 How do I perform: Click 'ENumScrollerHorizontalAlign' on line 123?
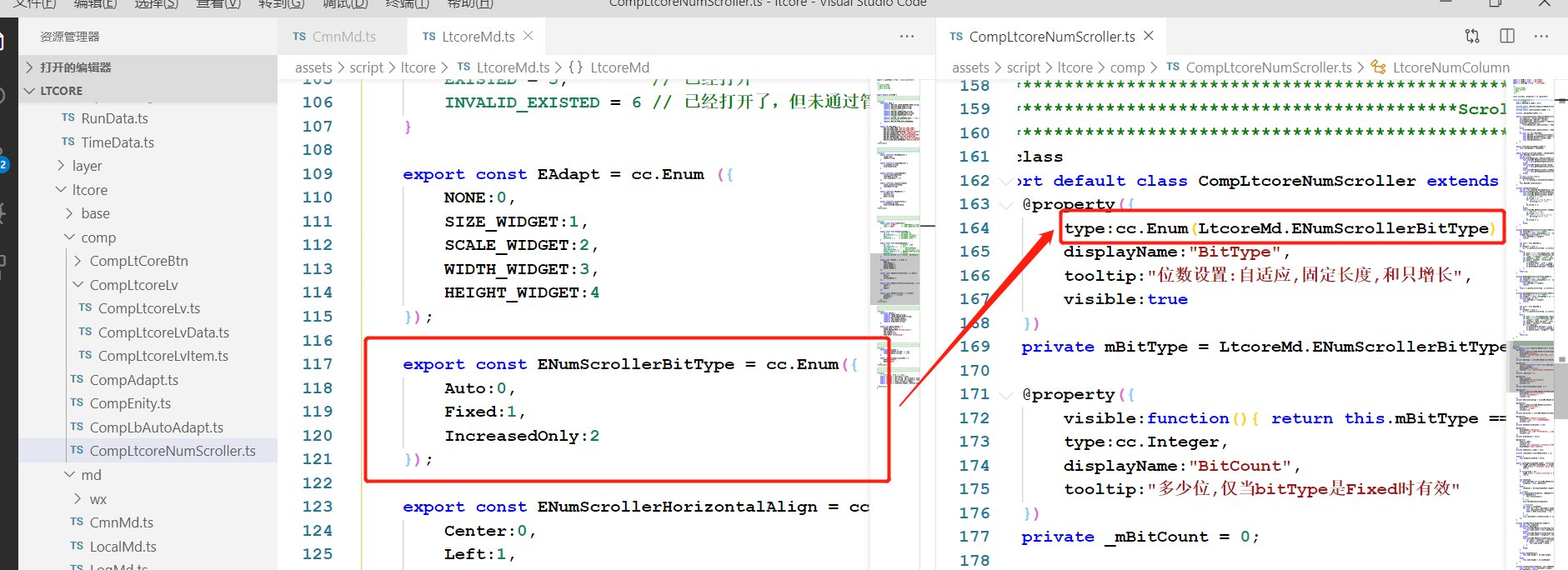677,507
